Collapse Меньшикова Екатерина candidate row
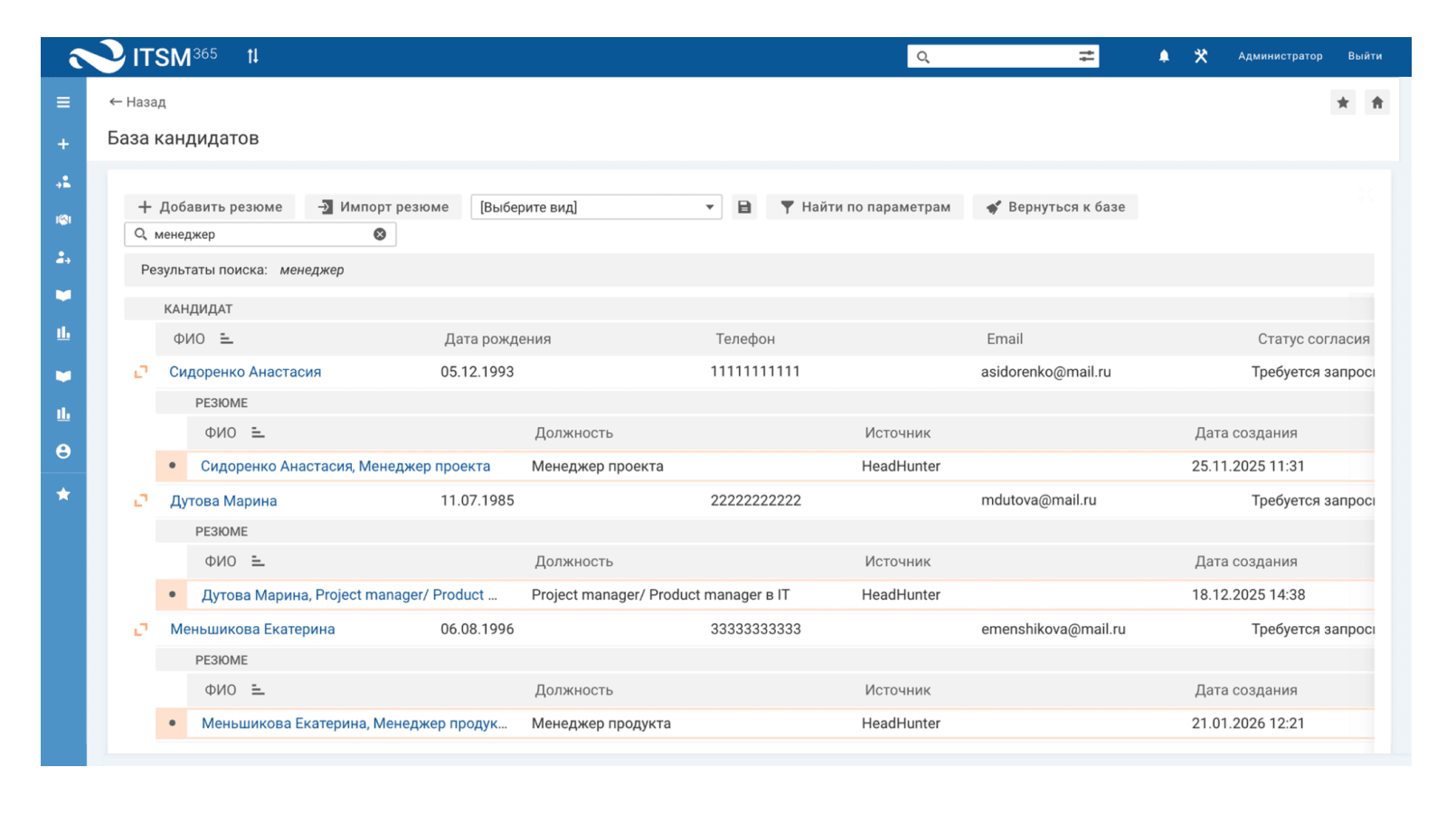 click(x=141, y=630)
